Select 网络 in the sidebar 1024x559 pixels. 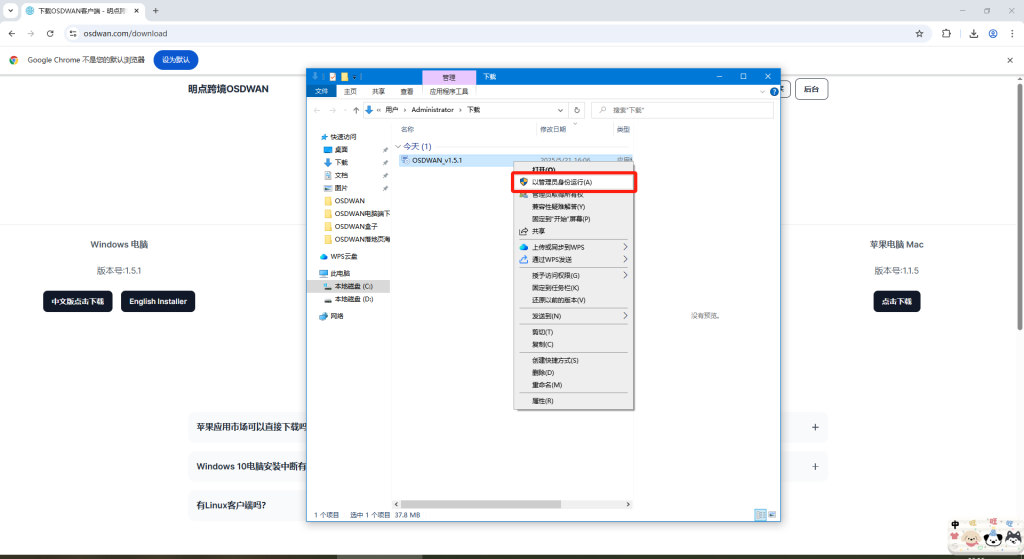click(x=336, y=316)
